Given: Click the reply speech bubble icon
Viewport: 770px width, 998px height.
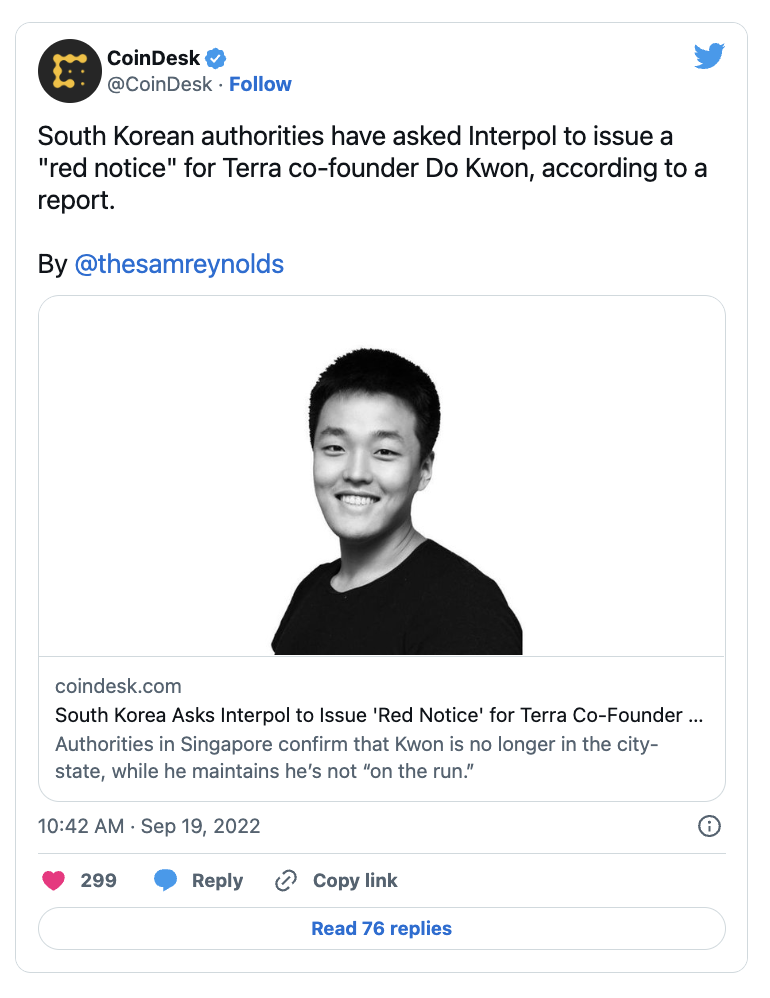Looking at the screenshot, I should pyautogui.click(x=166, y=880).
